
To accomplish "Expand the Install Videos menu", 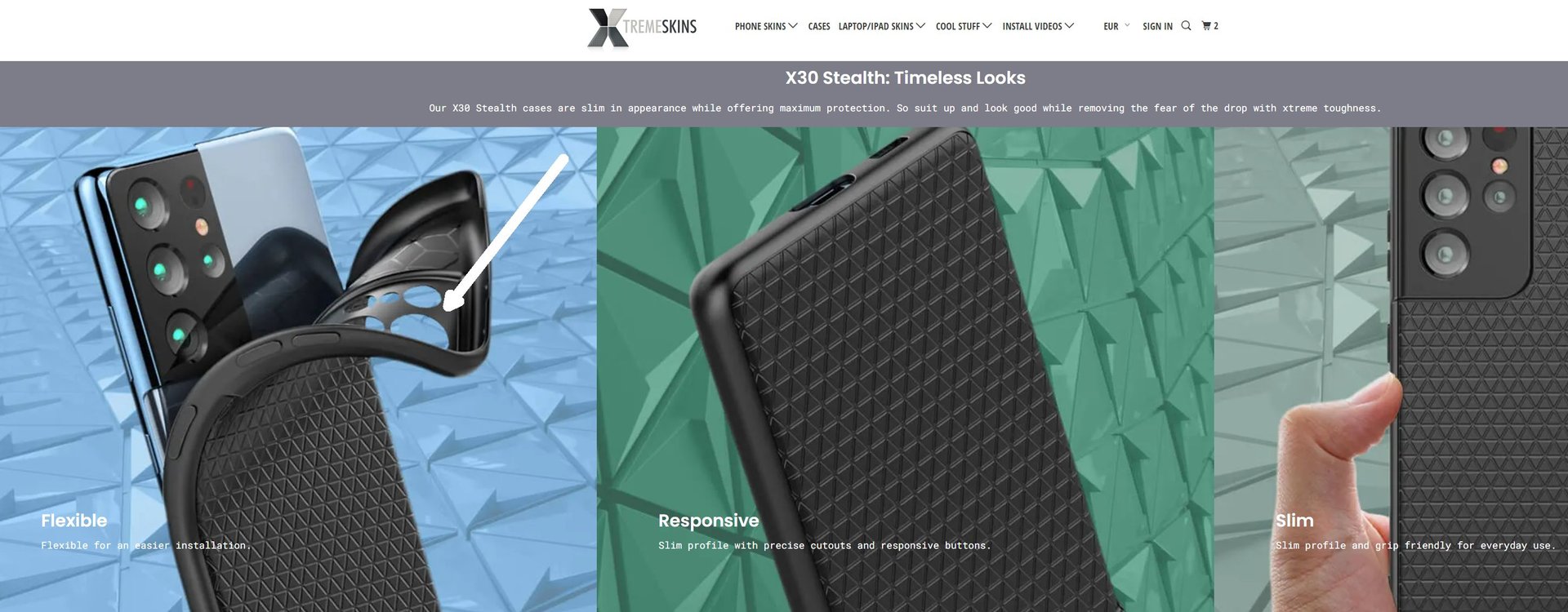I will [1038, 27].
